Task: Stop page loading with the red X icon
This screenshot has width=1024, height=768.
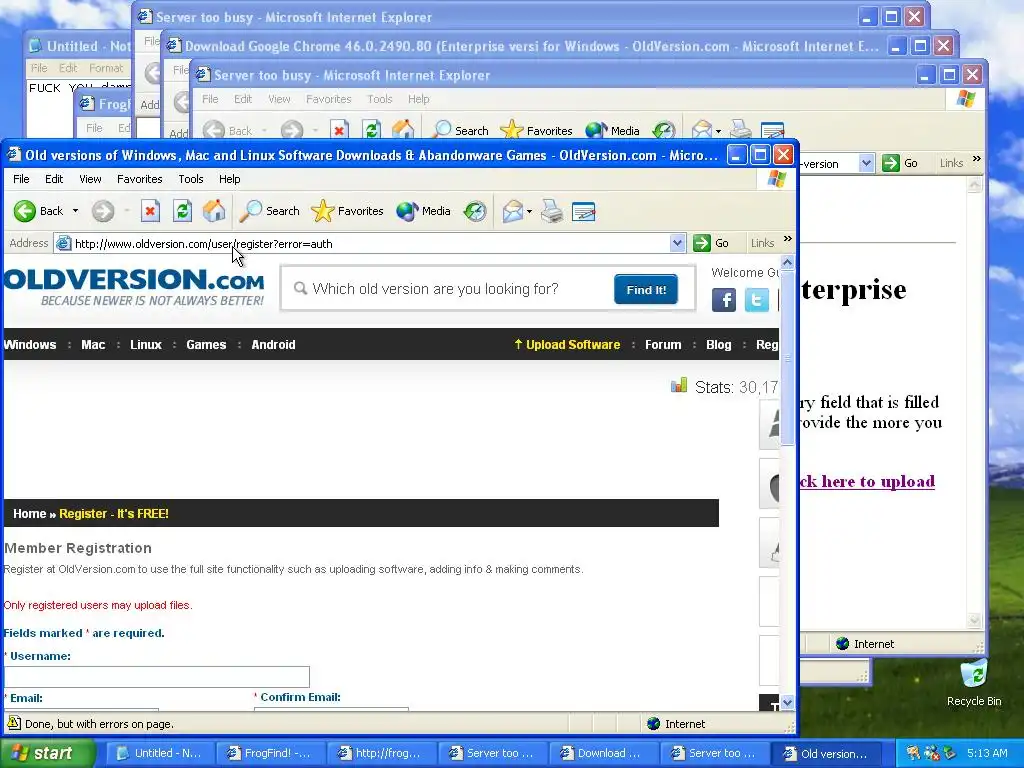Action: (150, 211)
